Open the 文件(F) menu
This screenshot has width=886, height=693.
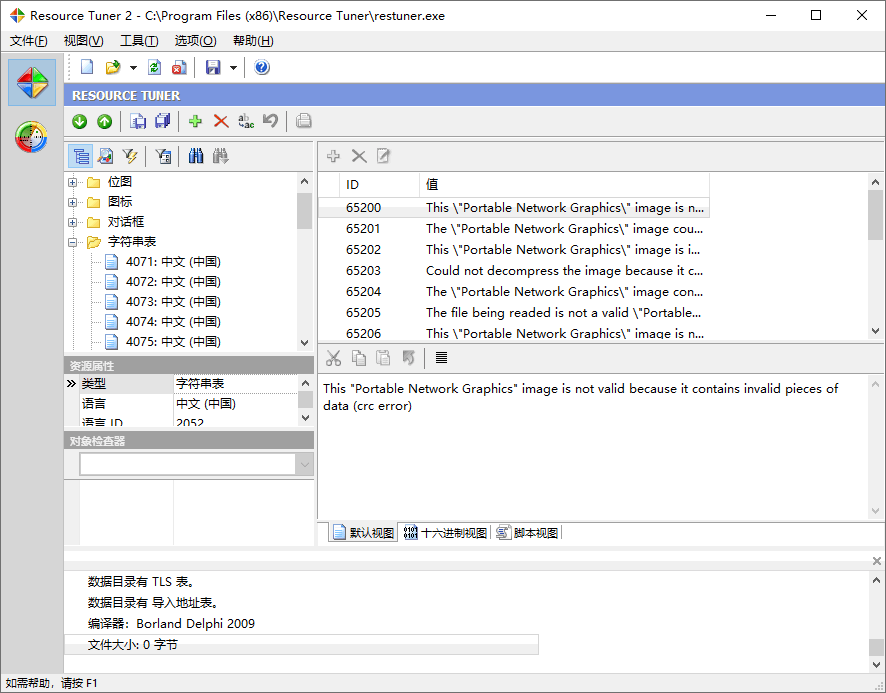click(x=29, y=41)
